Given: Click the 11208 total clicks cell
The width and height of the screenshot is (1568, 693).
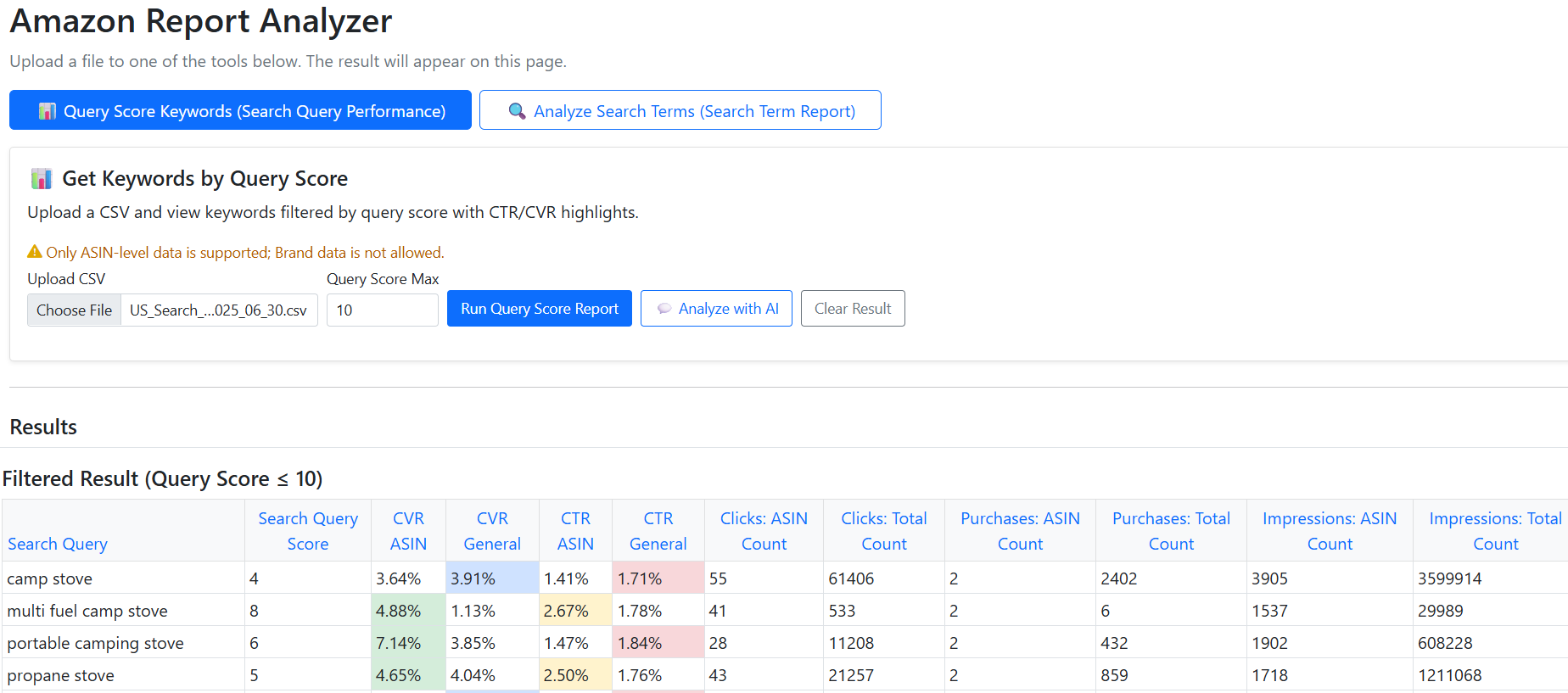Looking at the screenshot, I should (x=884, y=643).
